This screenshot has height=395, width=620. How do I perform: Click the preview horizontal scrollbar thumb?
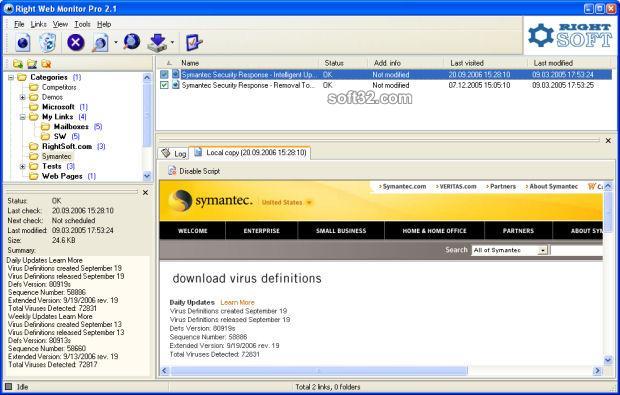tap(319, 371)
